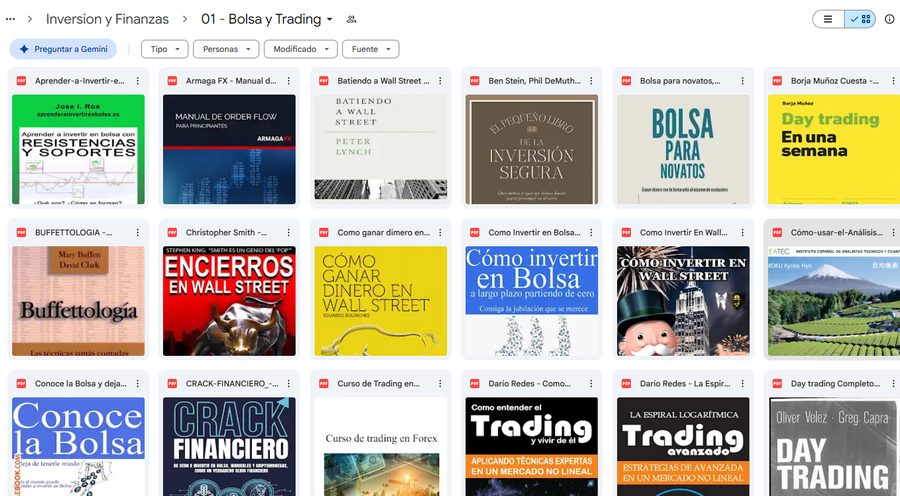
Task: Open options menu for CRACK-FINANCIERO file
Action: 289,383
